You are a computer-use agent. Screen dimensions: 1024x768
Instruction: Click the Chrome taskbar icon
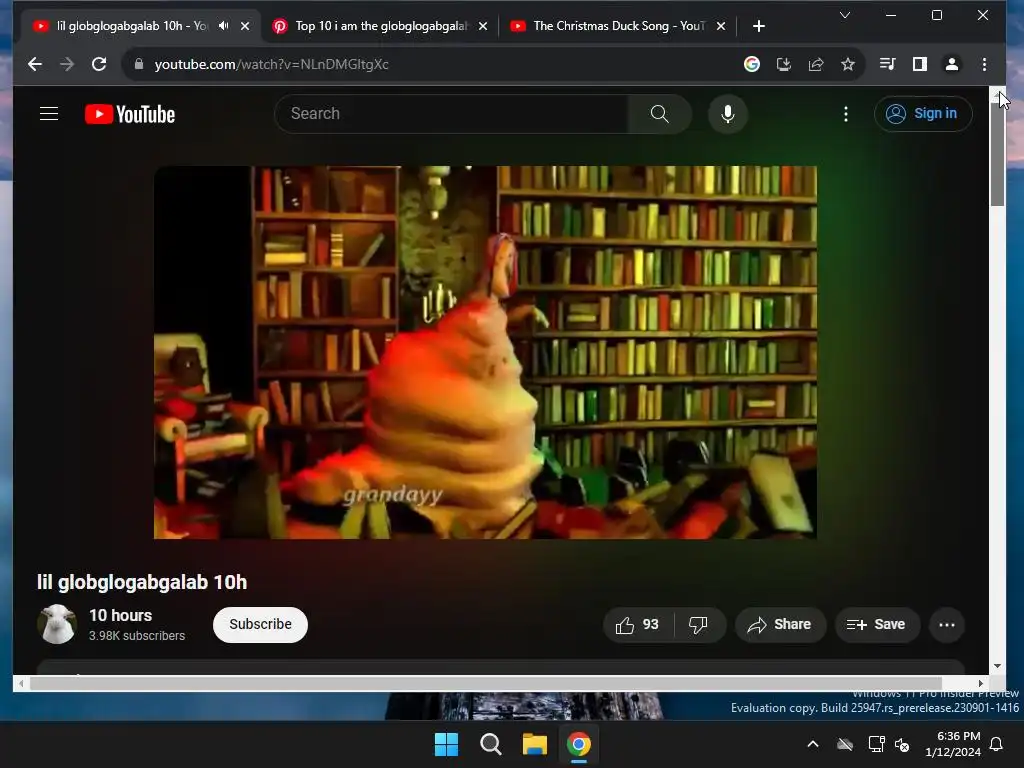(578, 744)
